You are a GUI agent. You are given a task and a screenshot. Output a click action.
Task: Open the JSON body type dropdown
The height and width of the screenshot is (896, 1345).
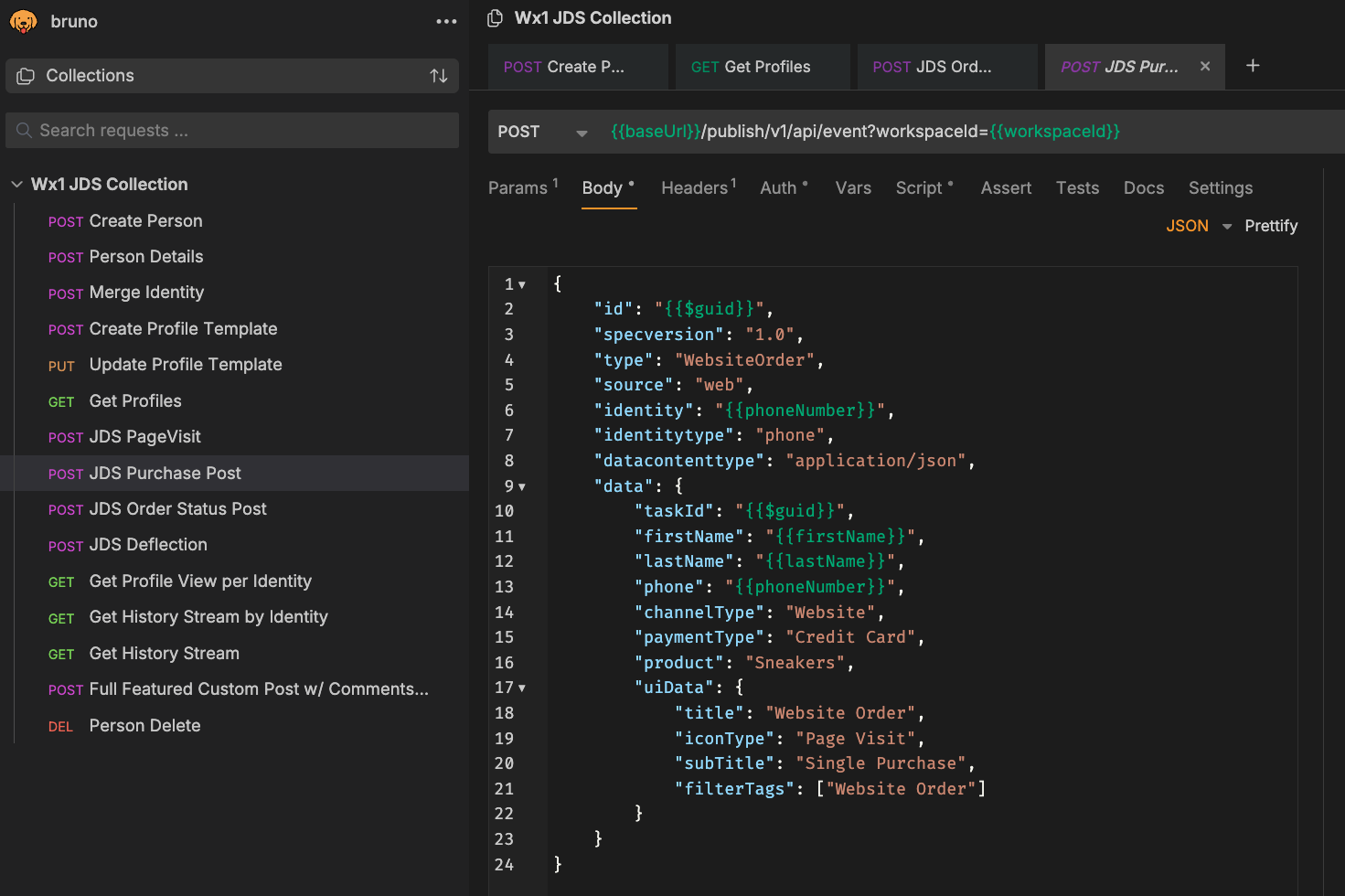[1199, 226]
